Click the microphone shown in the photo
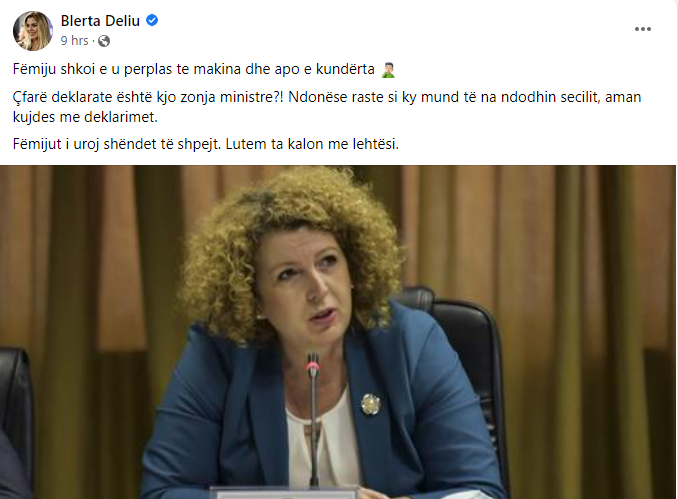The height and width of the screenshot is (499, 678). 313,417
